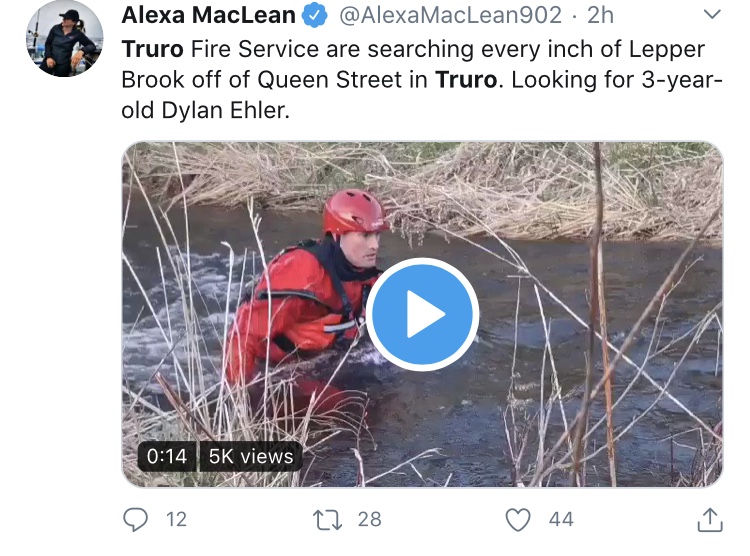The height and width of the screenshot is (556, 750).
Task: Click the reply count of 12
Action: click(176, 519)
